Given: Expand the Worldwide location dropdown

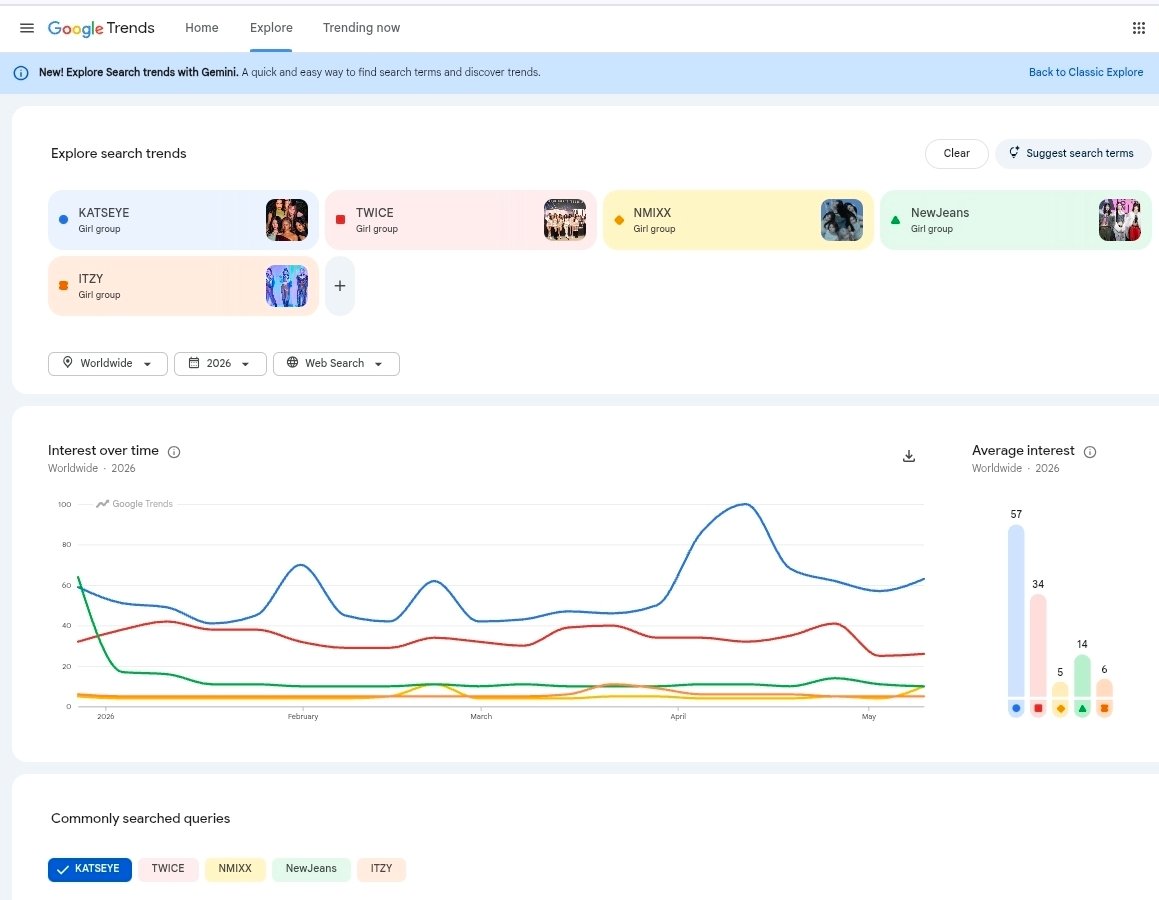Looking at the screenshot, I should [108, 364].
